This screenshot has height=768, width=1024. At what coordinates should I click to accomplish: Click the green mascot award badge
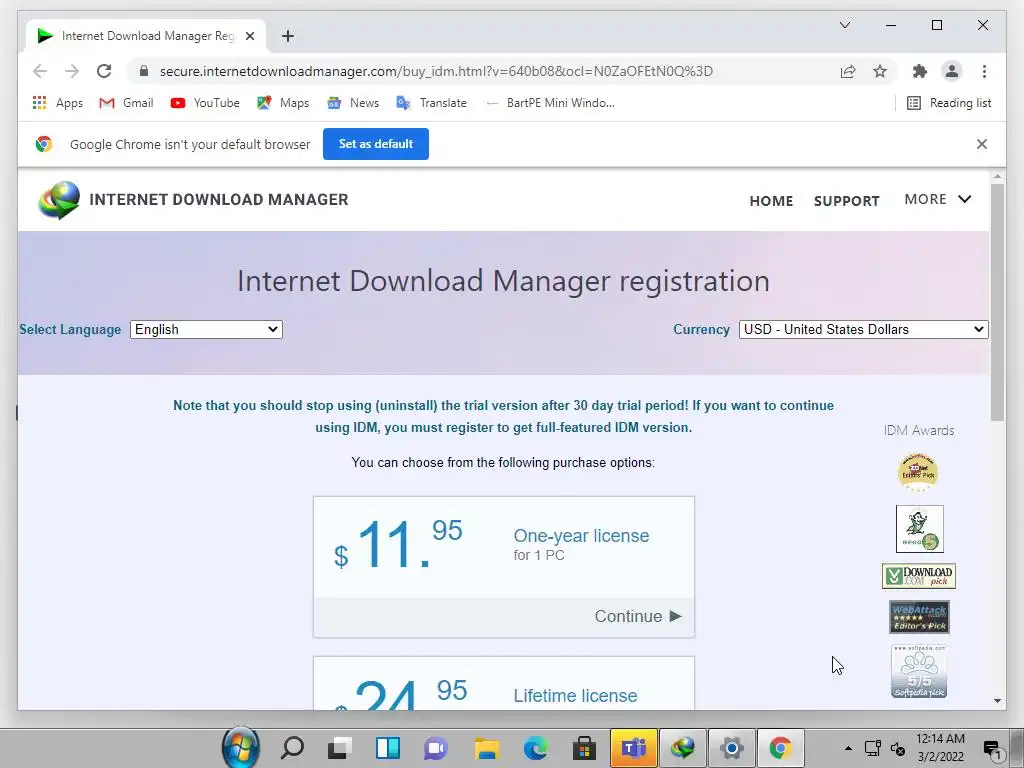(x=920, y=529)
